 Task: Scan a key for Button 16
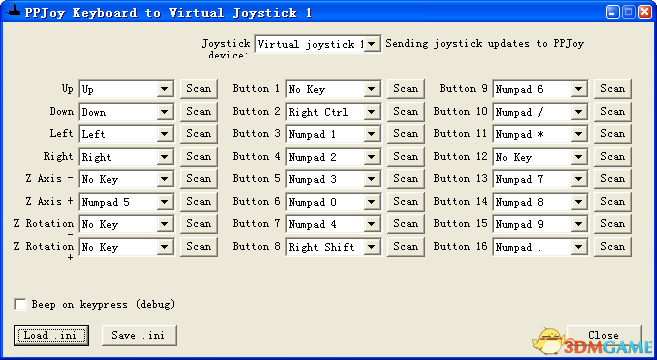(x=613, y=247)
